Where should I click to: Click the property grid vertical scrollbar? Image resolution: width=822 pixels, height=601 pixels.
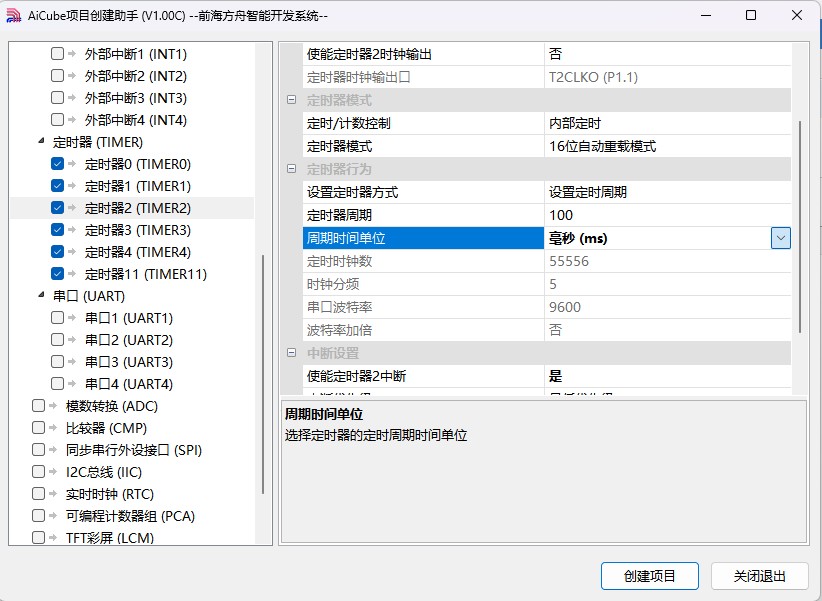click(799, 227)
